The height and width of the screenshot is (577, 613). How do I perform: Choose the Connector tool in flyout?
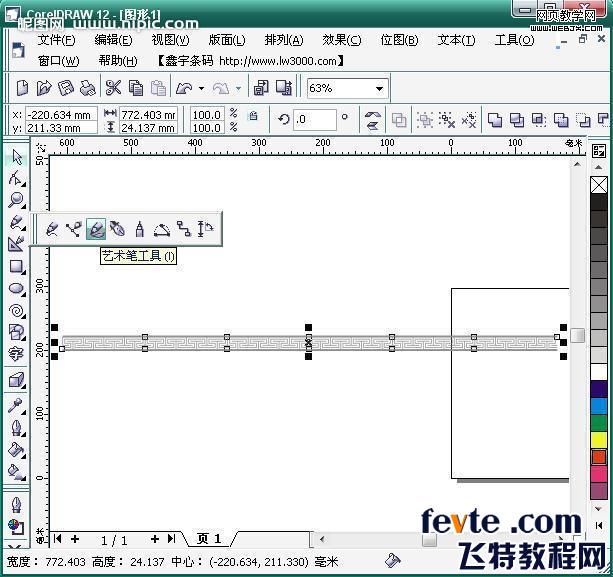point(184,229)
